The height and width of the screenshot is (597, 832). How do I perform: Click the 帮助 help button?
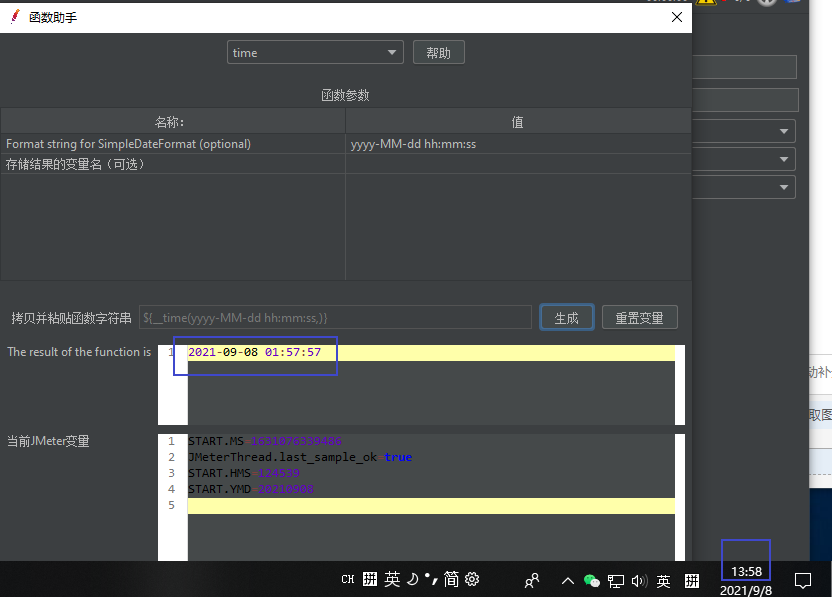pos(438,53)
